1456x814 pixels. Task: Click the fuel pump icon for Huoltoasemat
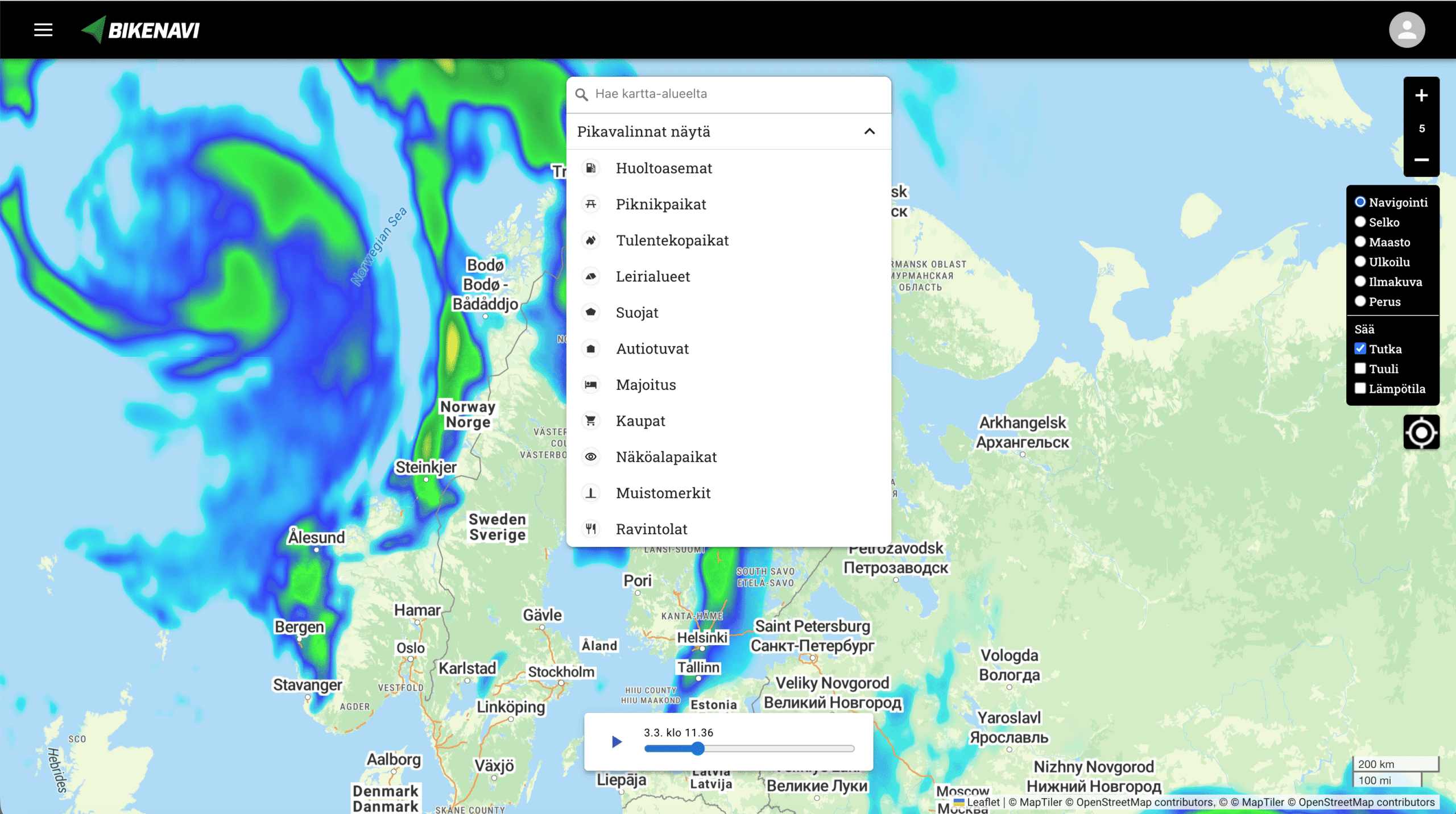tap(591, 168)
